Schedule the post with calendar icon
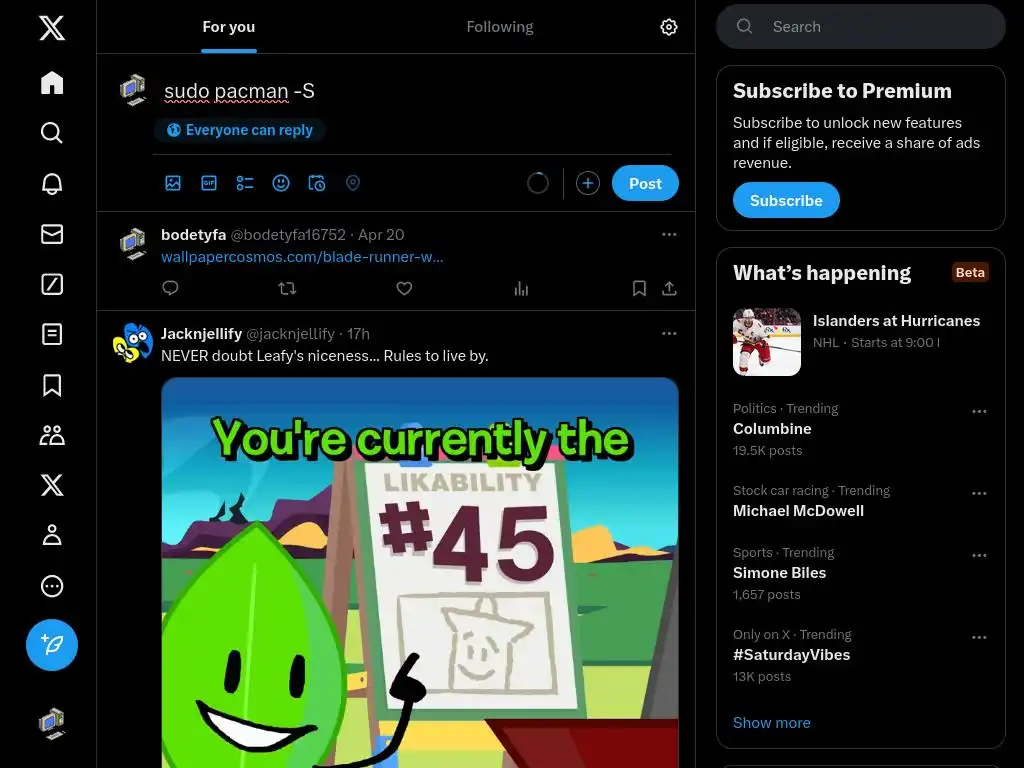Screen dimensions: 1024x768 (x=317, y=183)
